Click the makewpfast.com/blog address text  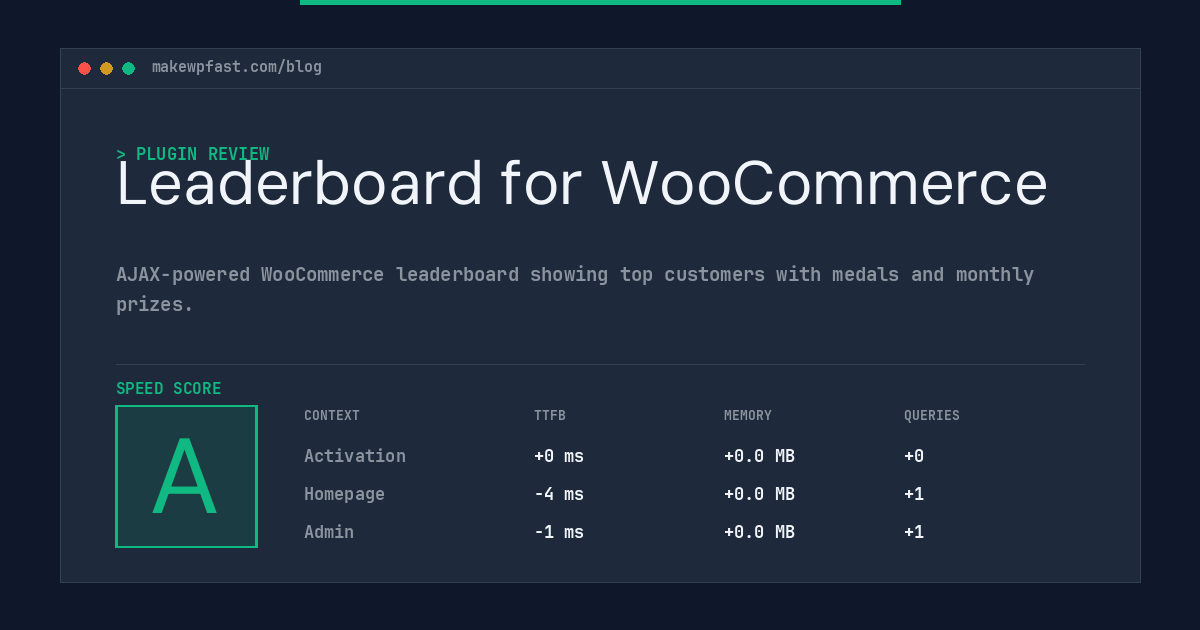point(237,67)
